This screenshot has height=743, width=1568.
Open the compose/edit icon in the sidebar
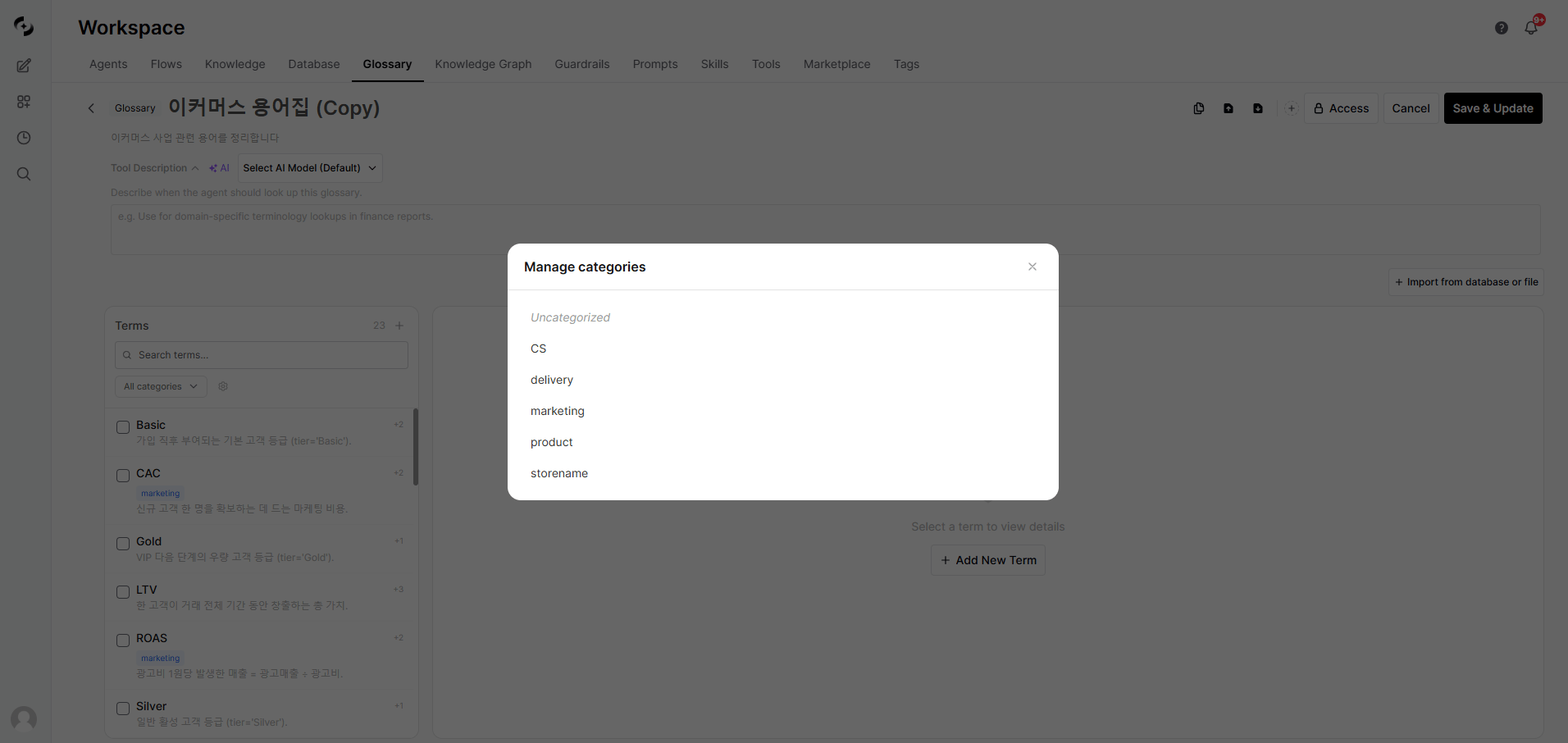tap(24, 66)
